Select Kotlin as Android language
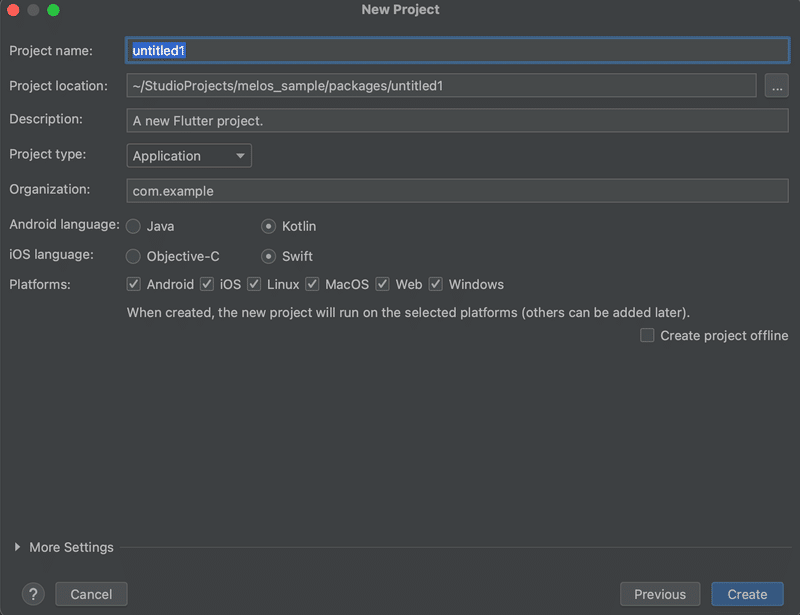The height and width of the screenshot is (615, 800). [268, 227]
